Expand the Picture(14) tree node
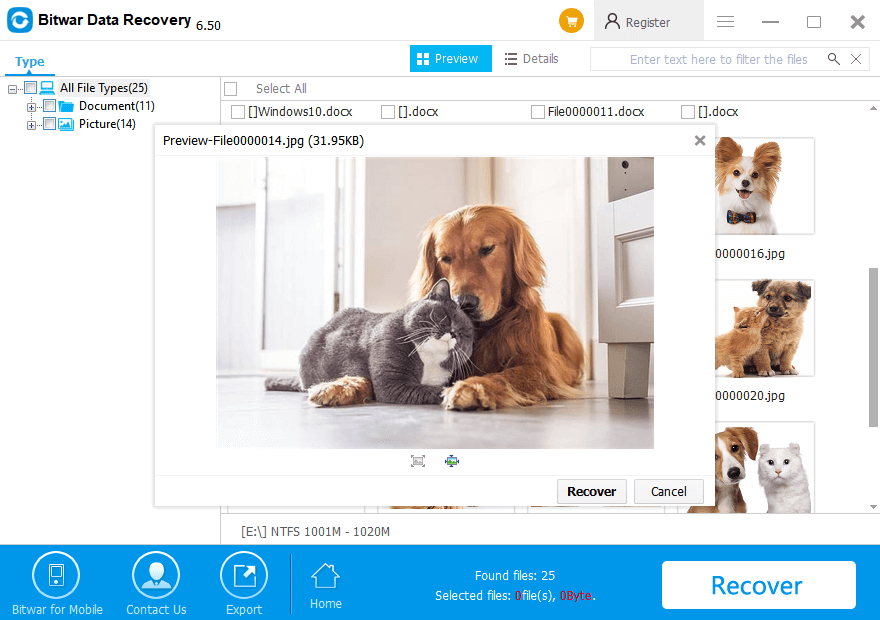This screenshot has height=620, width=880. pyautogui.click(x=31, y=125)
